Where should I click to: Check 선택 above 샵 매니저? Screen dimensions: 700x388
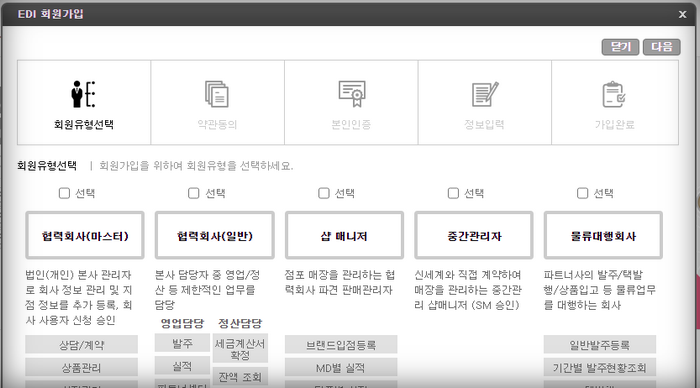click(323, 193)
